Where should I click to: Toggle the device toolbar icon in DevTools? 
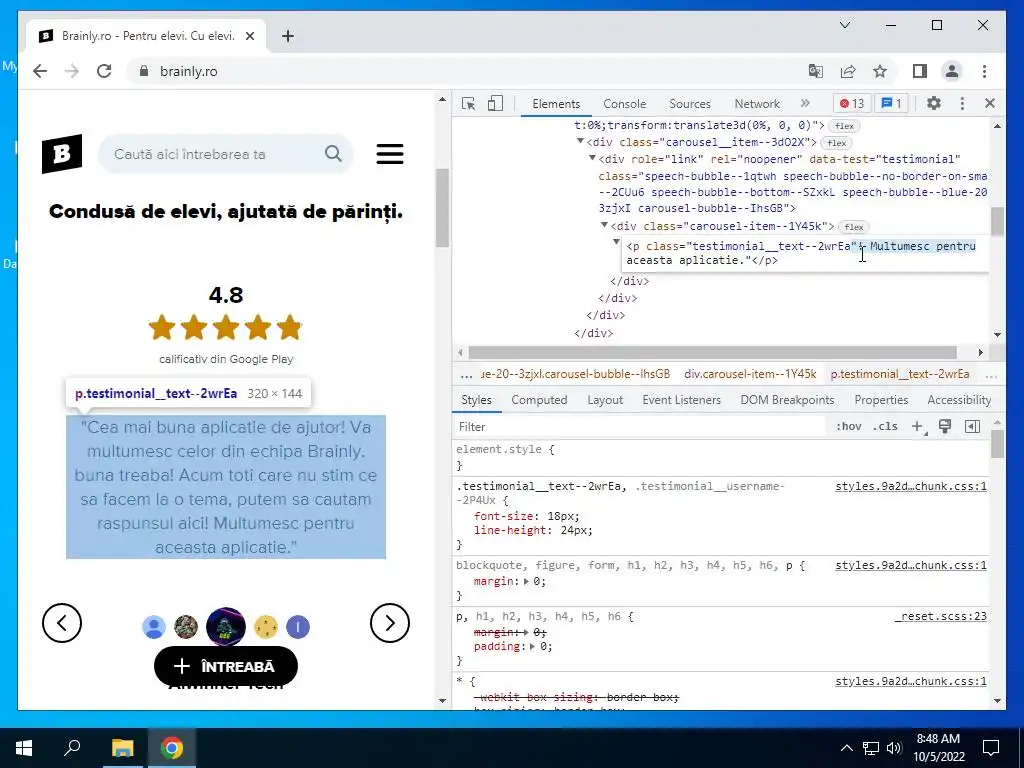(496, 103)
